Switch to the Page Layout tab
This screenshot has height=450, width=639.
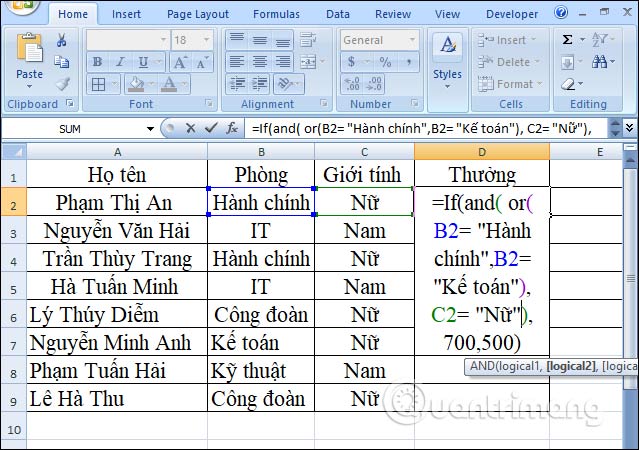coord(198,14)
